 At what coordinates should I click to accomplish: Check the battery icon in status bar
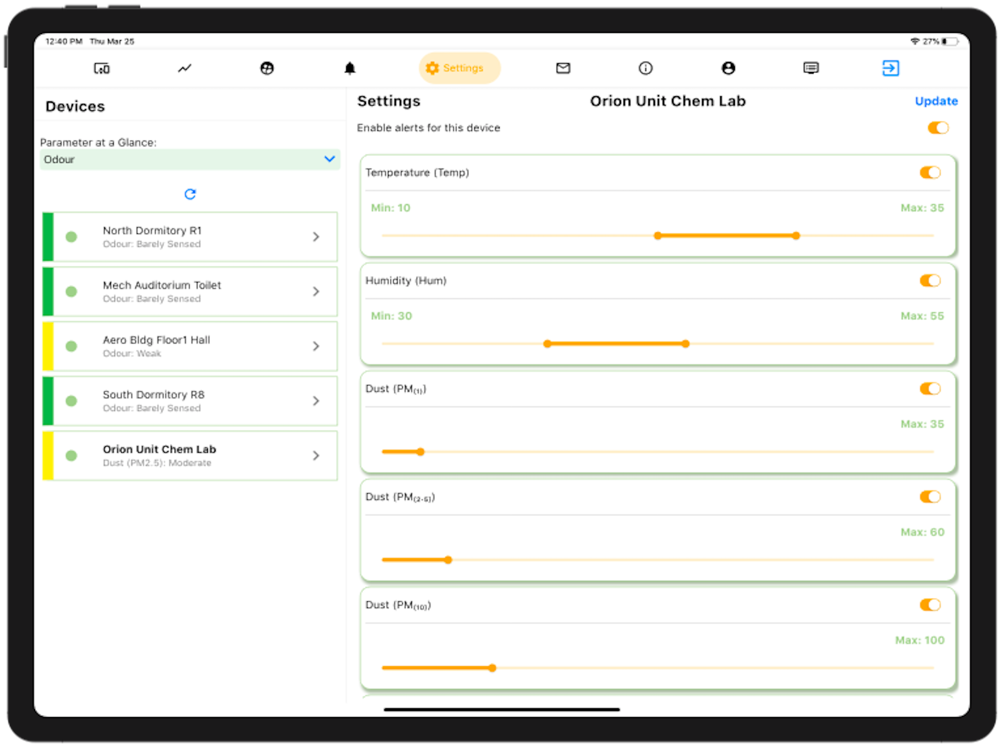point(950,41)
